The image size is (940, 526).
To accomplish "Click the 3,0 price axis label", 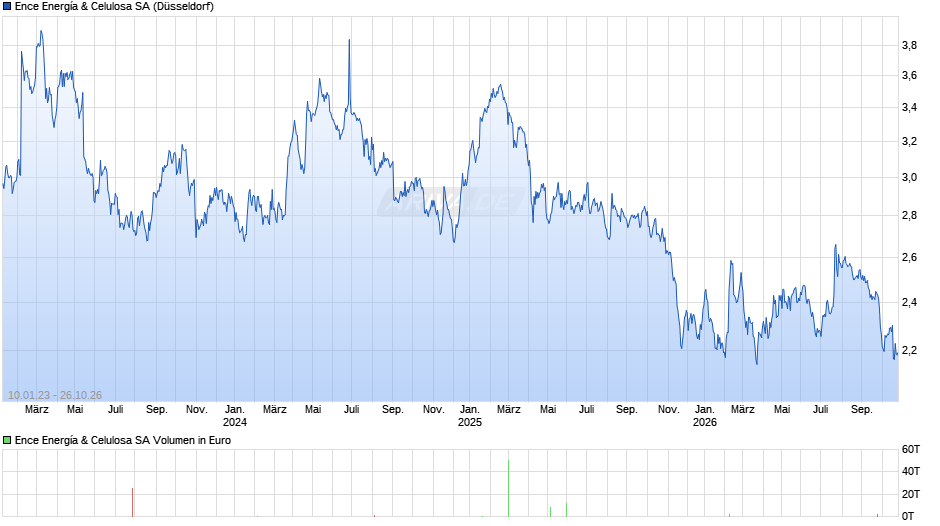I will (909, 178).
